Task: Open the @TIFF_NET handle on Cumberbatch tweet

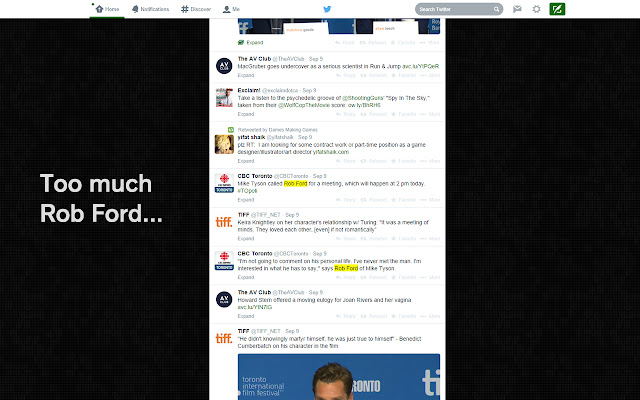Action: pos(266,331)
